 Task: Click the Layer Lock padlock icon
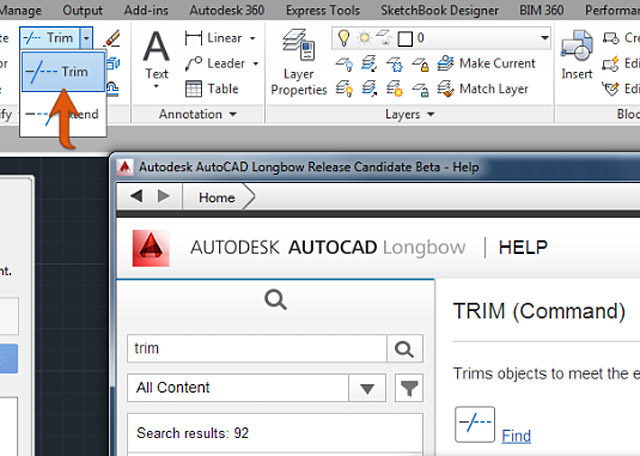click(420, 64)
